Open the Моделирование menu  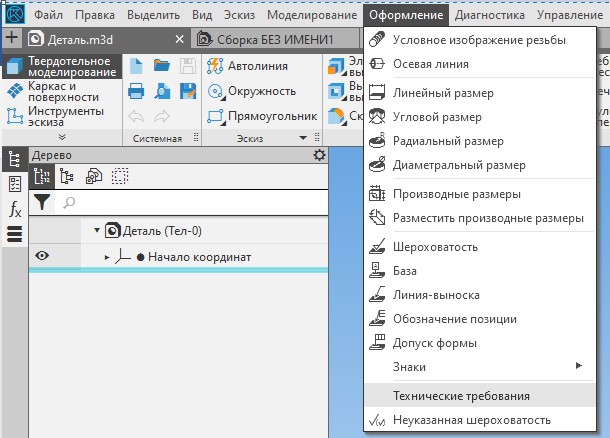click(312, 15)
